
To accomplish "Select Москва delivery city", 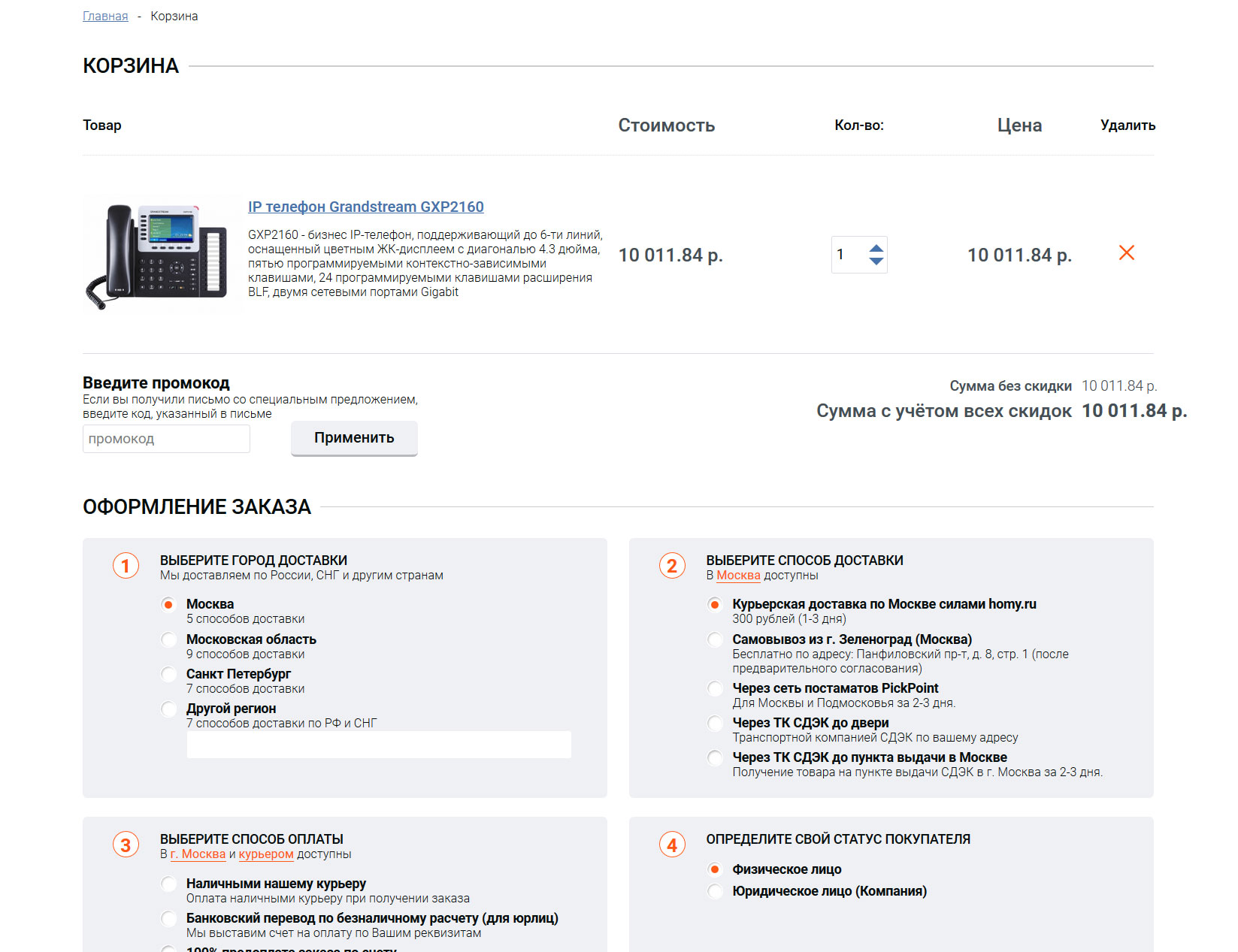I will click(169, 604).
